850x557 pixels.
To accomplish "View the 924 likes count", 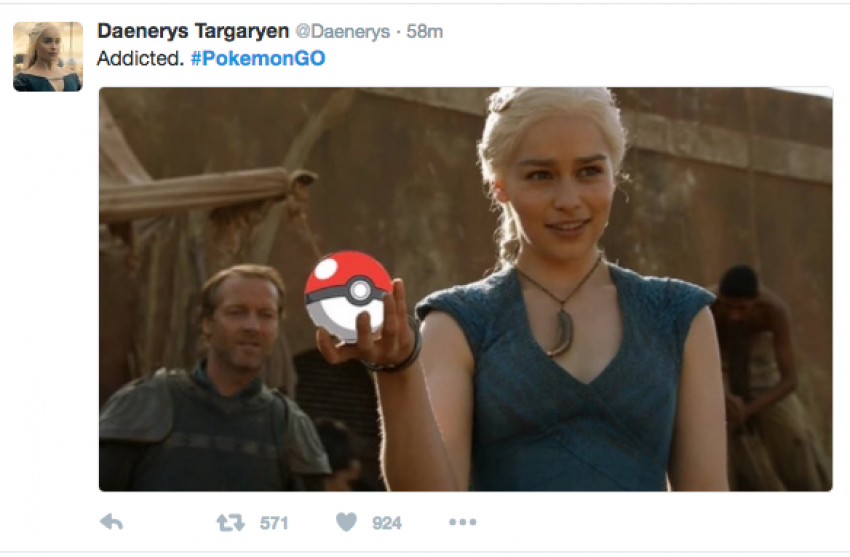I will [x=387, y=523].
